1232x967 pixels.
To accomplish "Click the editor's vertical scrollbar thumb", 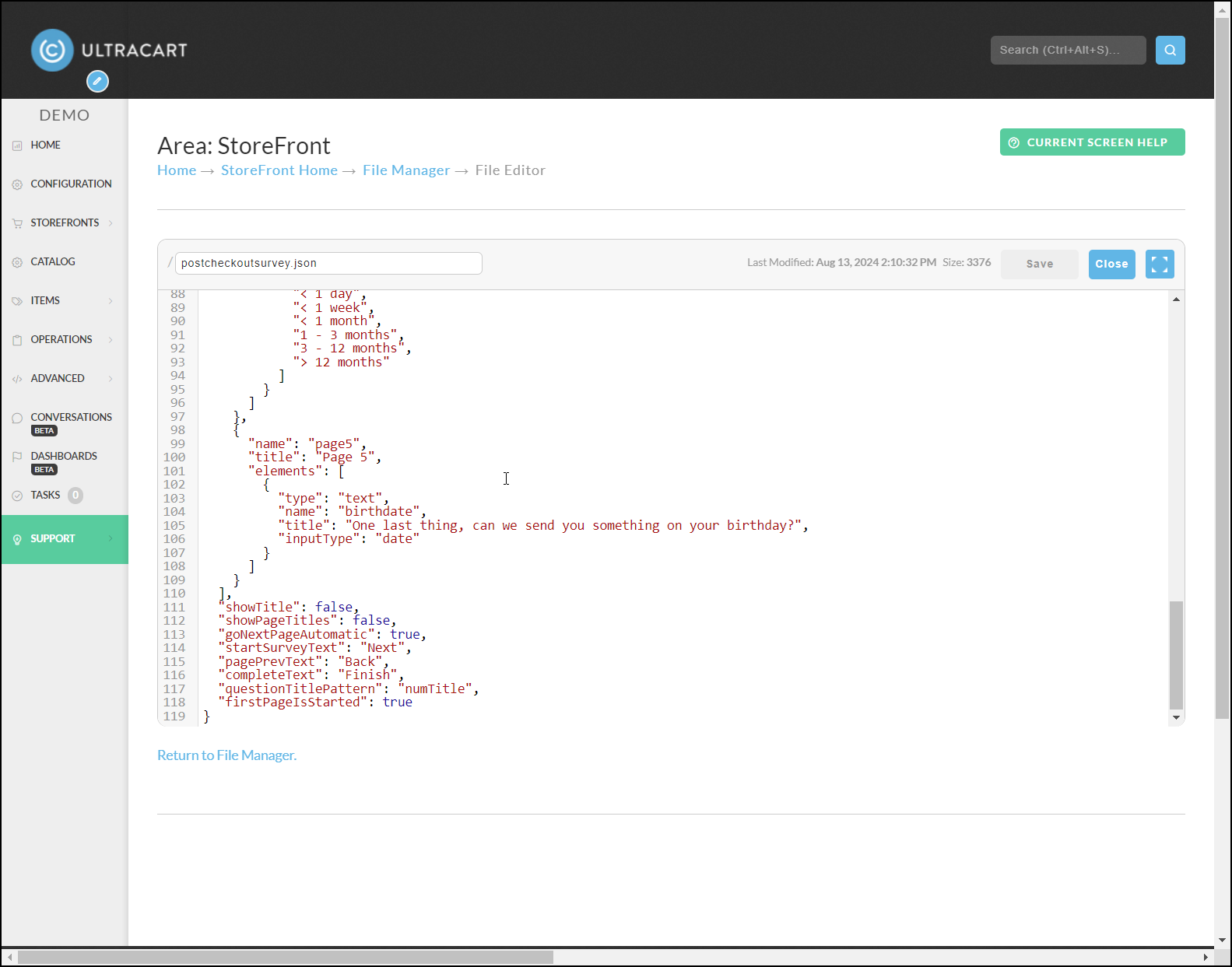I will (1176, 655).
